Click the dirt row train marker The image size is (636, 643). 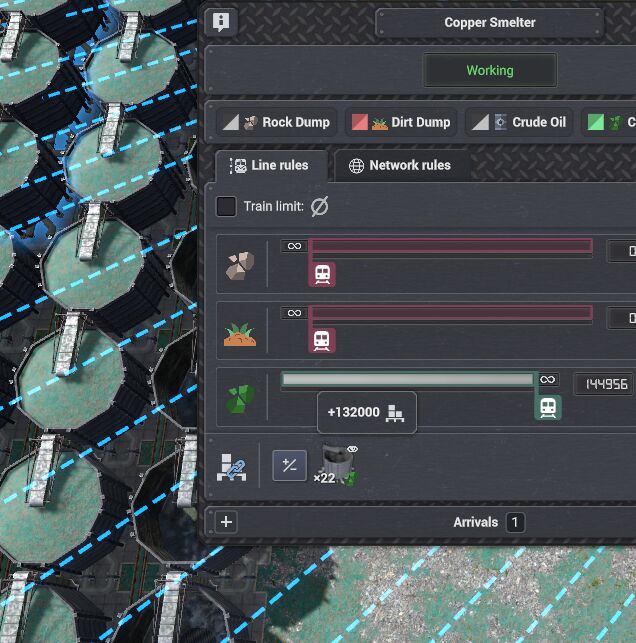(321, 341)
